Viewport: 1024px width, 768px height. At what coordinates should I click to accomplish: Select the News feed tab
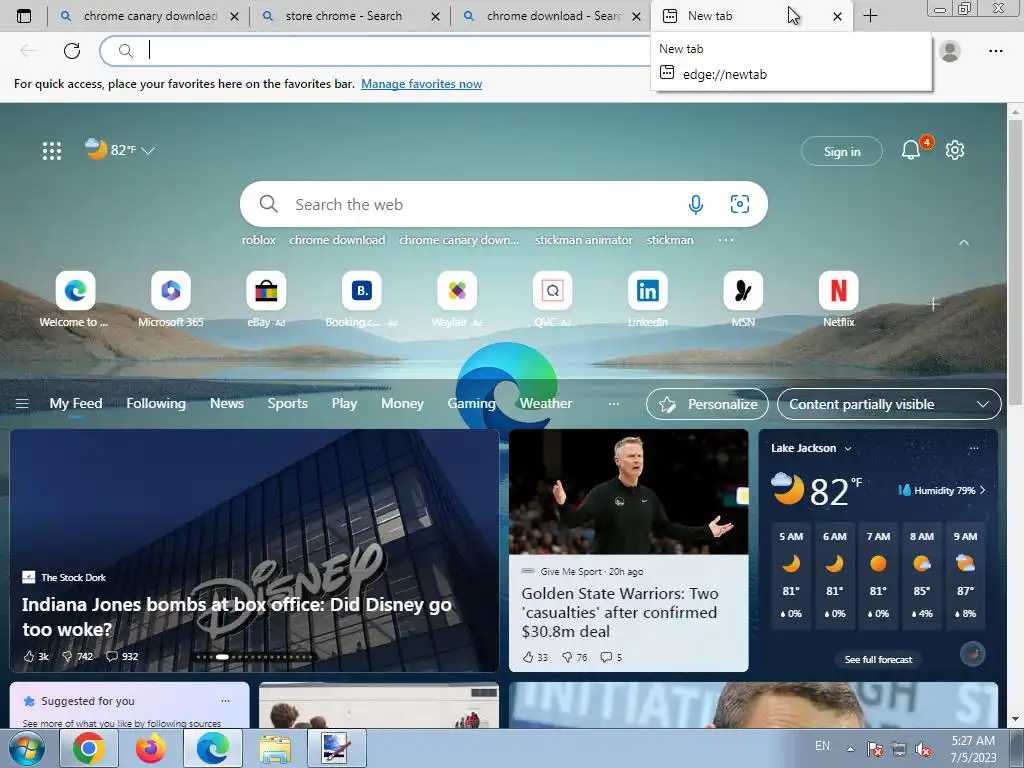coord(227,404)
